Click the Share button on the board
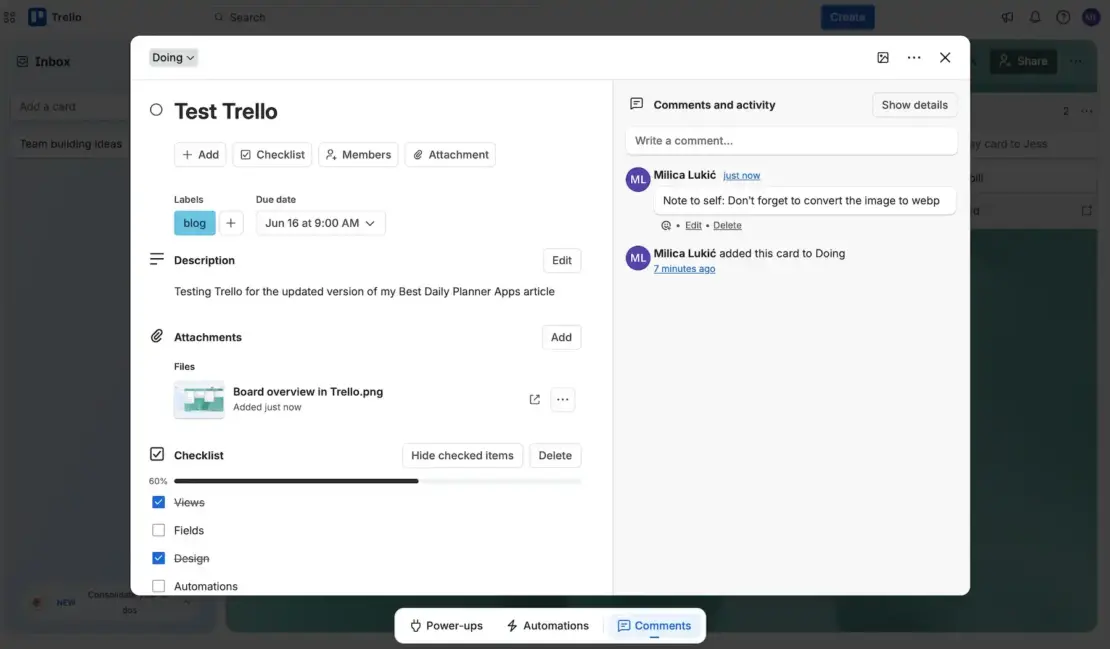Viewport: 1110px width, 649px height. point(1023,62)
